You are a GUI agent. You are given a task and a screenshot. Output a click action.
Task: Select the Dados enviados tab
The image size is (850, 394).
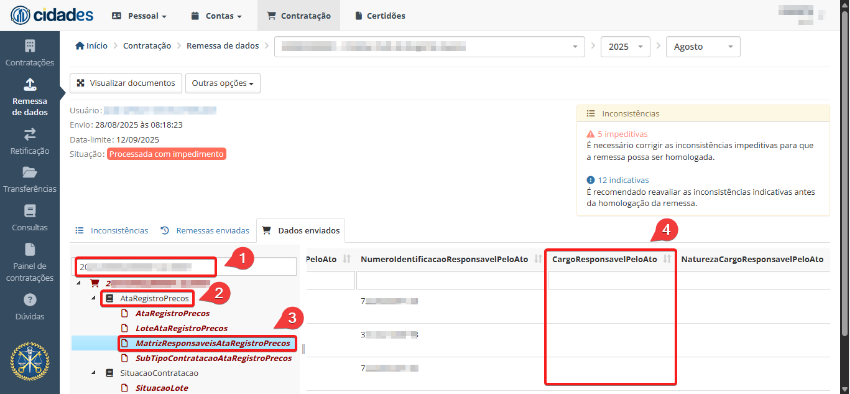click(301, 231)
